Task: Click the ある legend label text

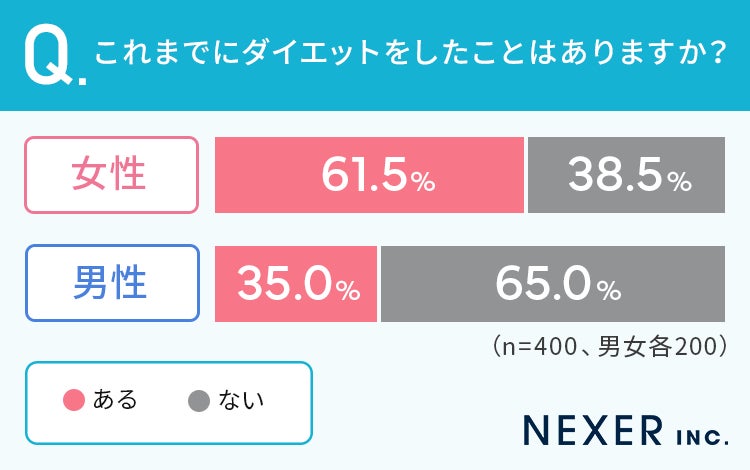Action: pos(115,400)
